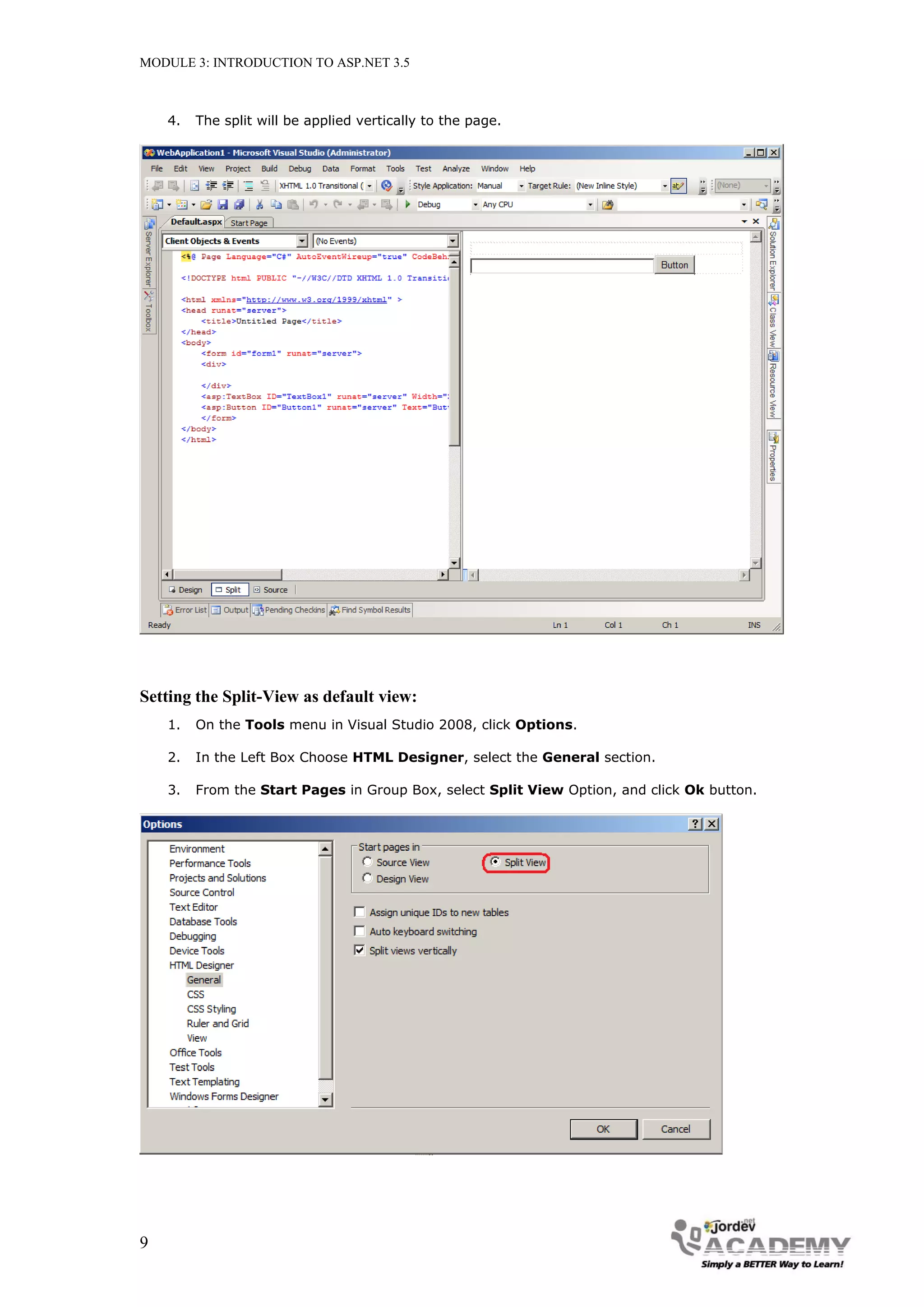924x1307 pixels.
Task: Open the Output panel
Action: 230,610
